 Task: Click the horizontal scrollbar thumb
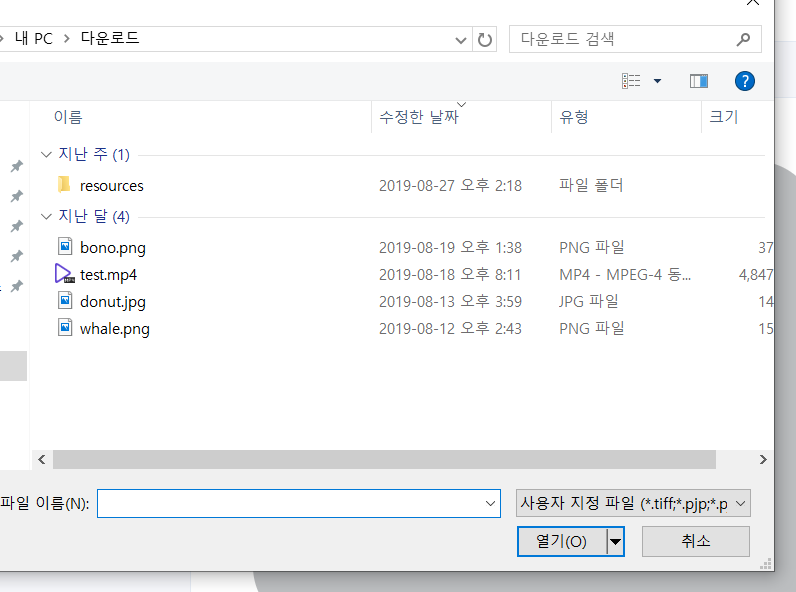[384, 459]
